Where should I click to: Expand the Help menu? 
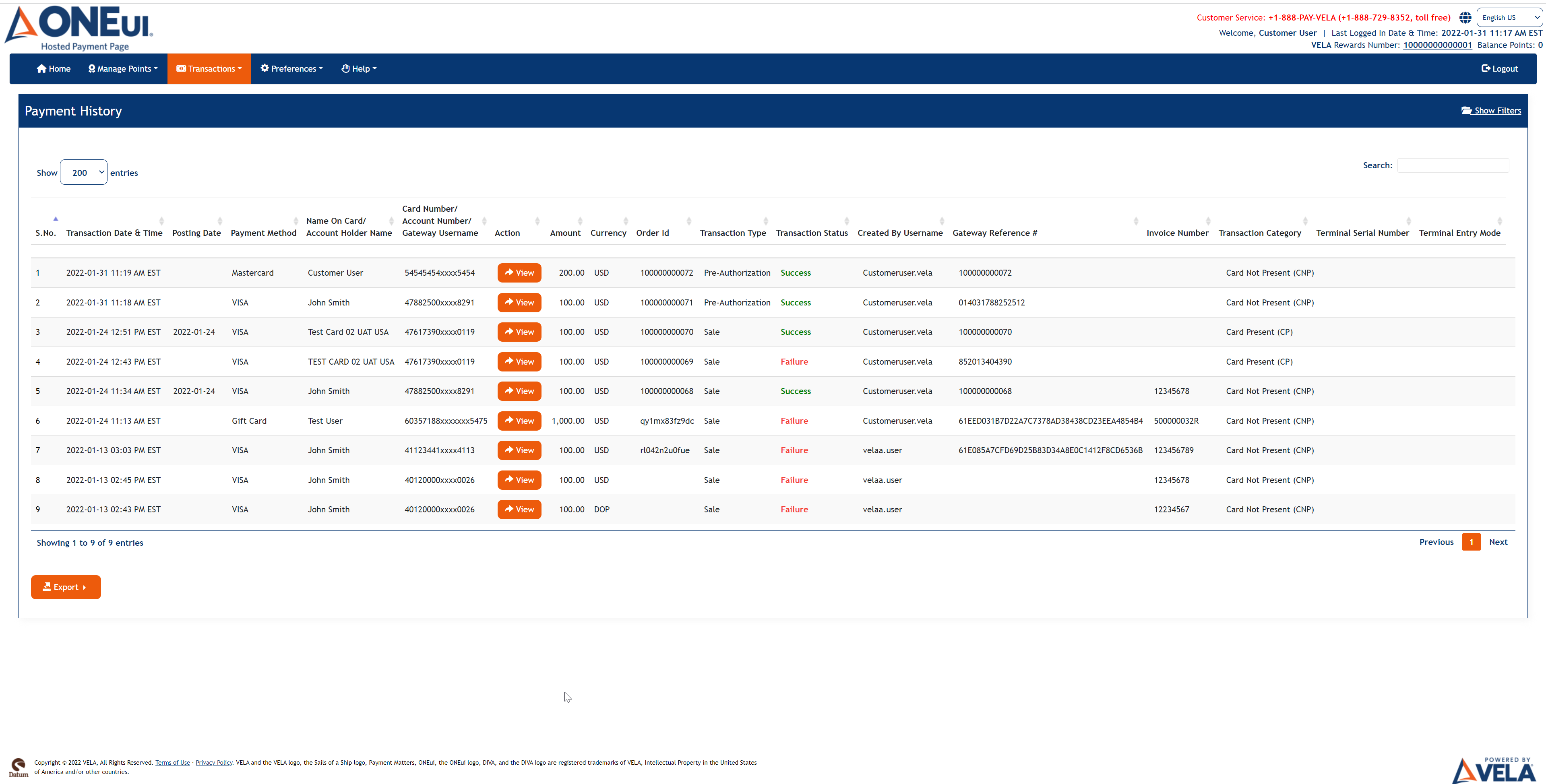[359, 68]
